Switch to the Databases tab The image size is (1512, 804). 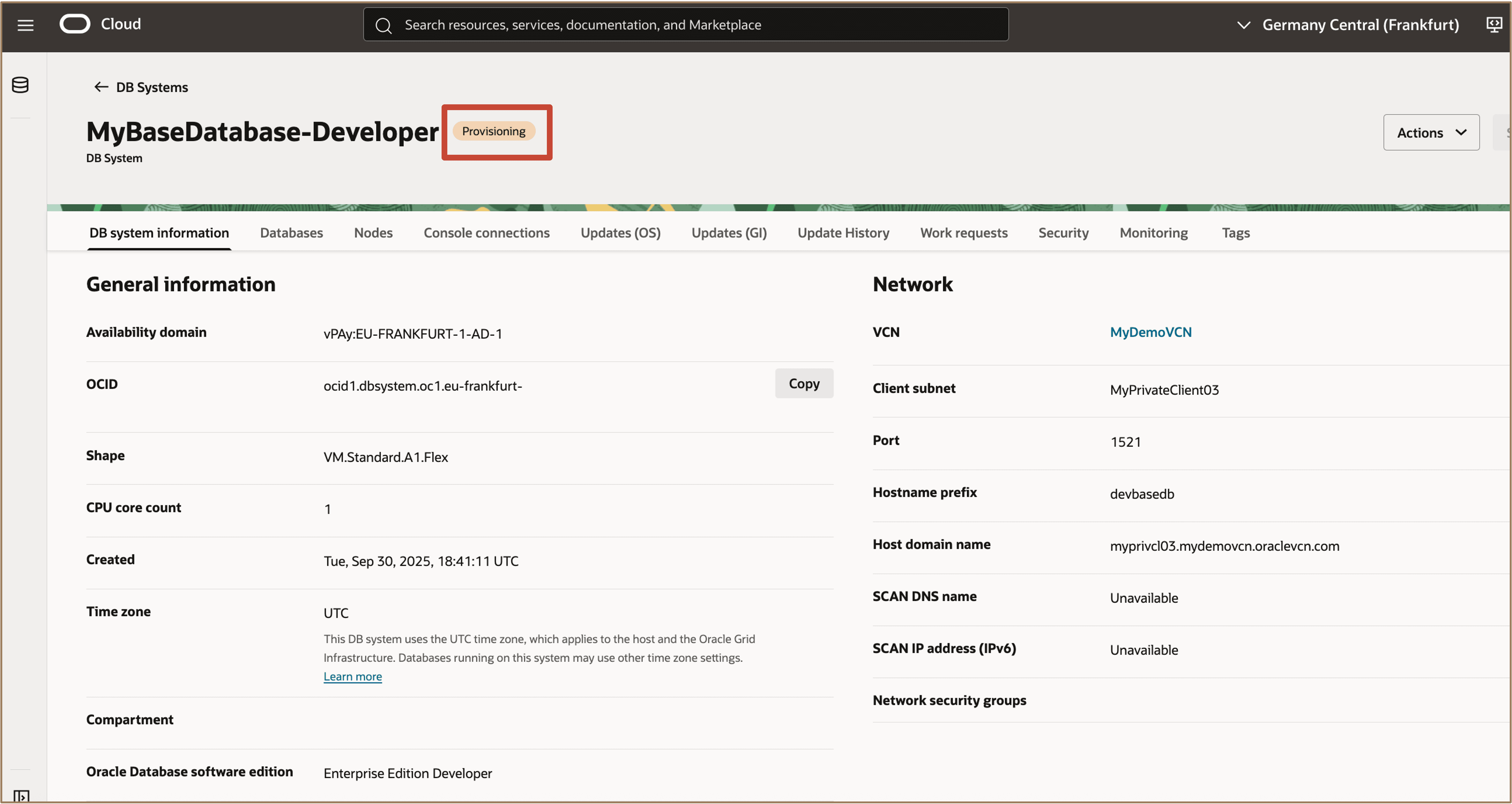pos(291,232)
